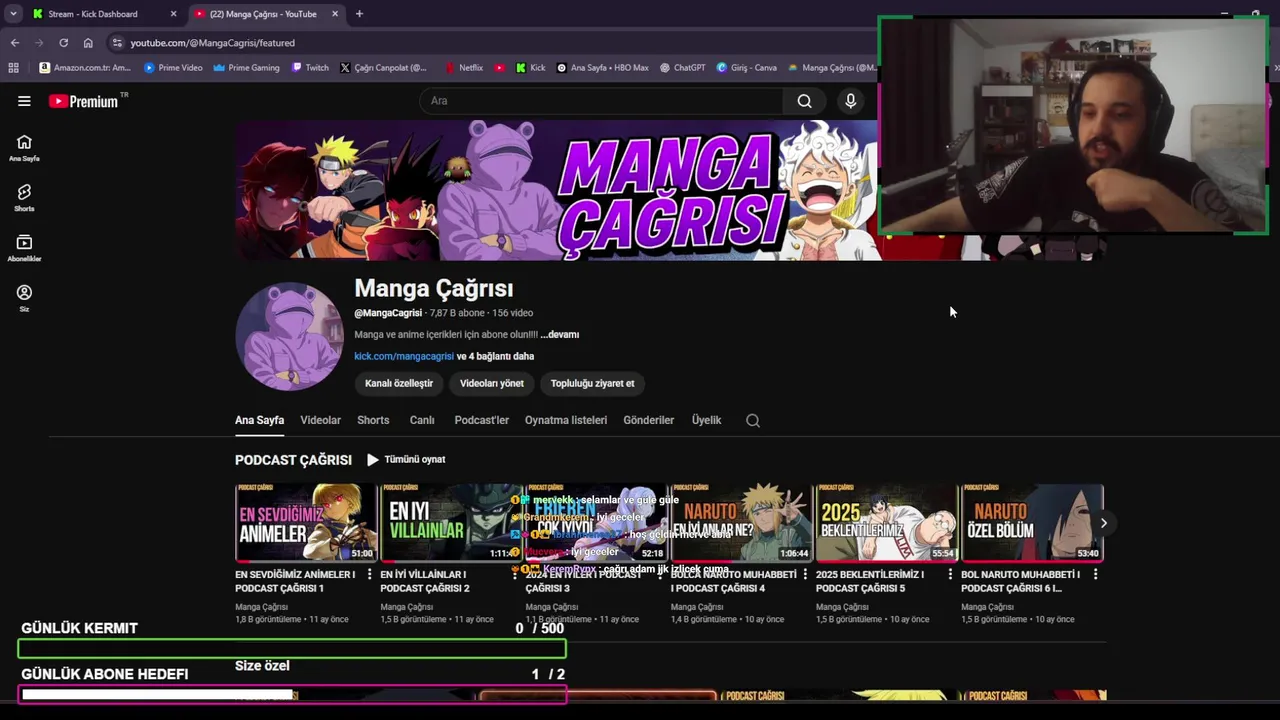The image size is (1280, 720).
Task: Click the Topluluğu ziyaret et button
Action: coord(592,383)
